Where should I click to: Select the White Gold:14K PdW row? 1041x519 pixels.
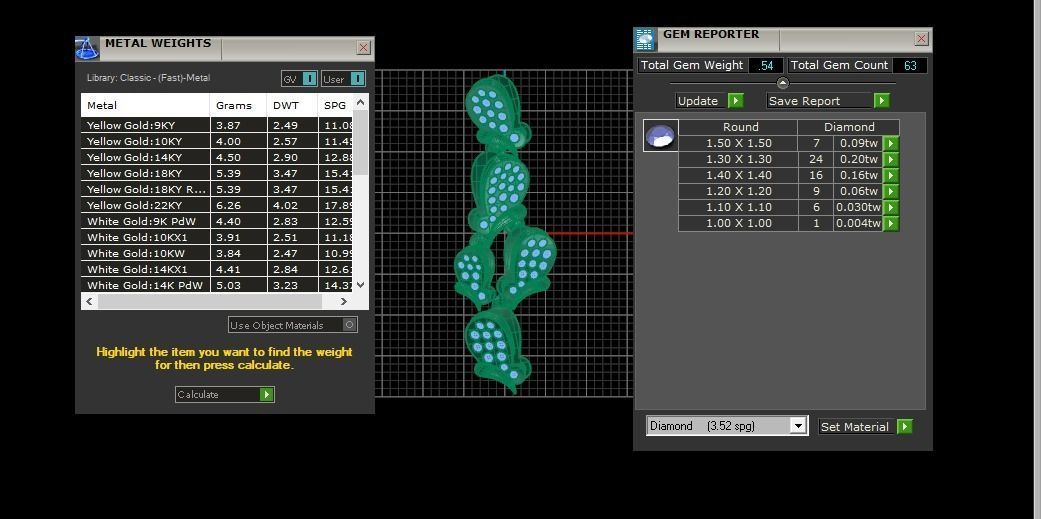point(216,285)
